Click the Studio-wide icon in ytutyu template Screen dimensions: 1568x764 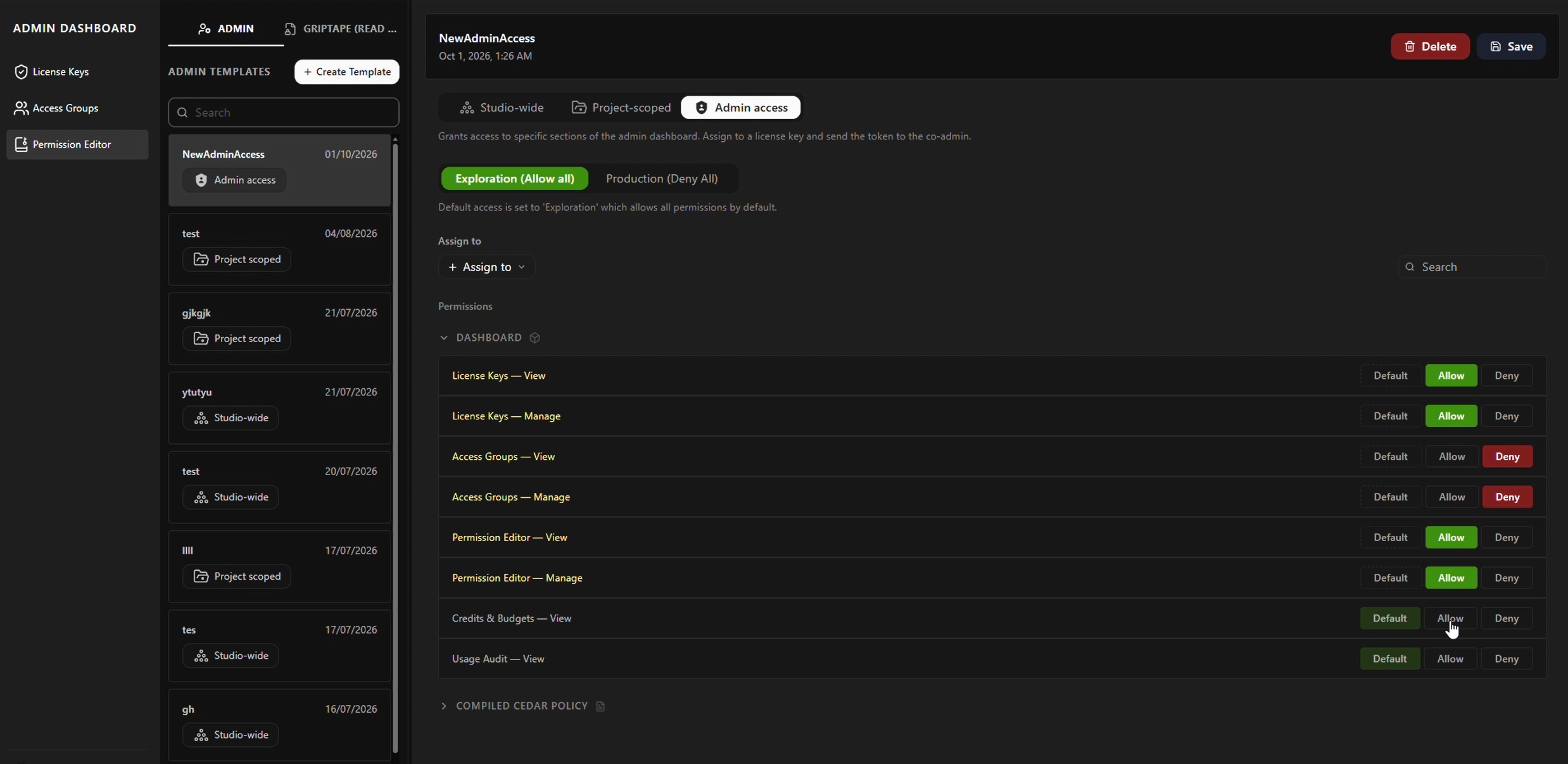(201, 418)
